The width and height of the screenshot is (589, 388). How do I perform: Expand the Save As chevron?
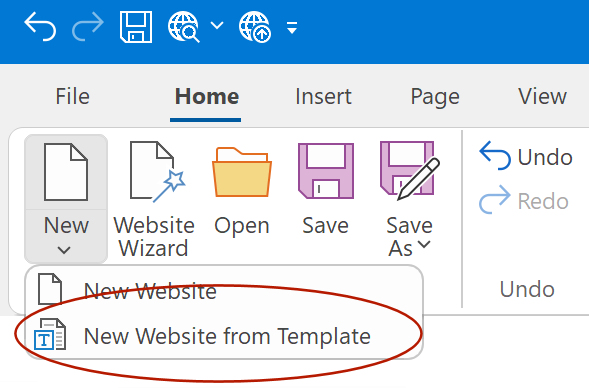424,245
